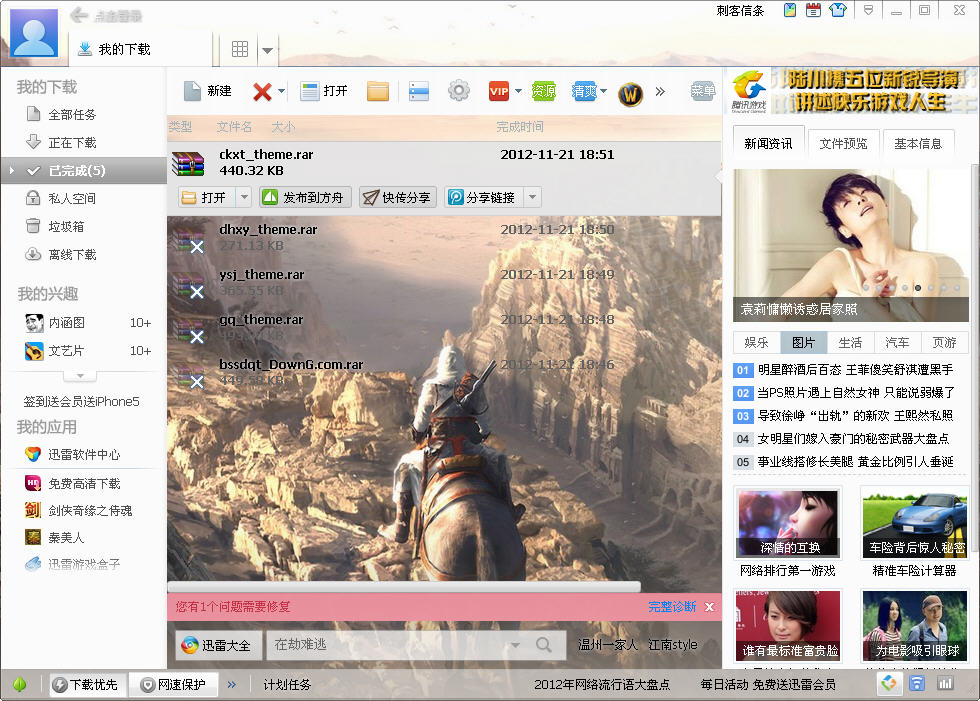Viewport: 980px width, 701px height.
Task: Close the red problem notification bar
Action: [x=709, y=607]
